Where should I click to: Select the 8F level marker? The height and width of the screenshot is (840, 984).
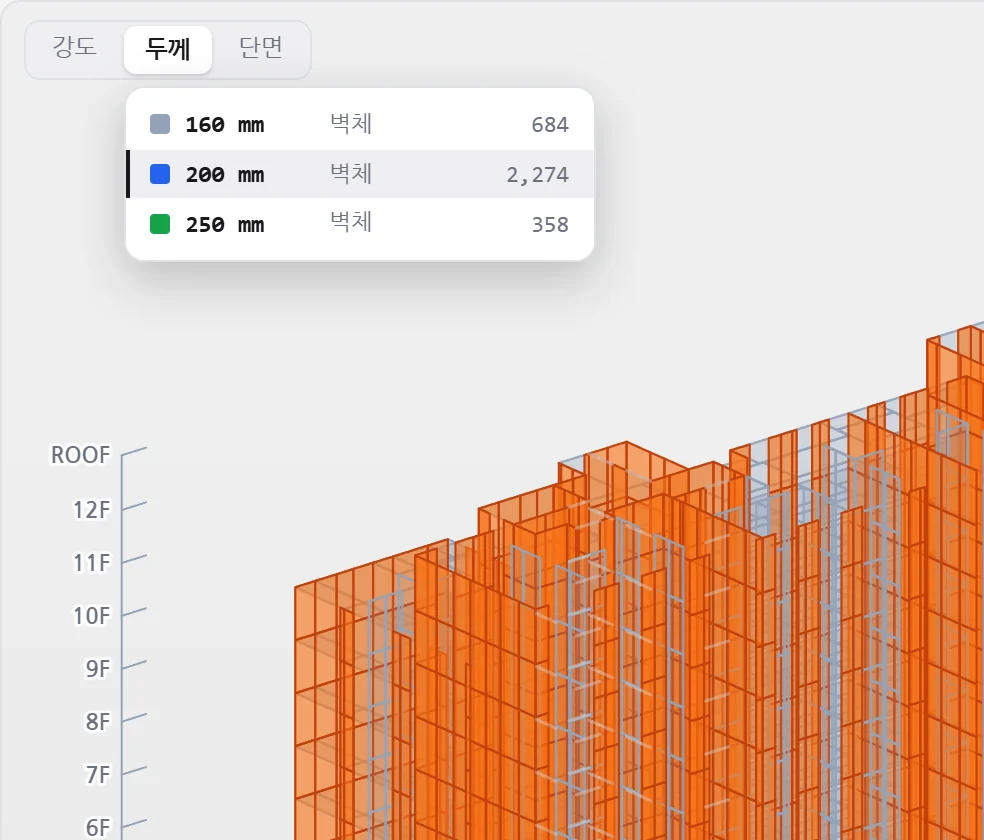coord(98,721)
